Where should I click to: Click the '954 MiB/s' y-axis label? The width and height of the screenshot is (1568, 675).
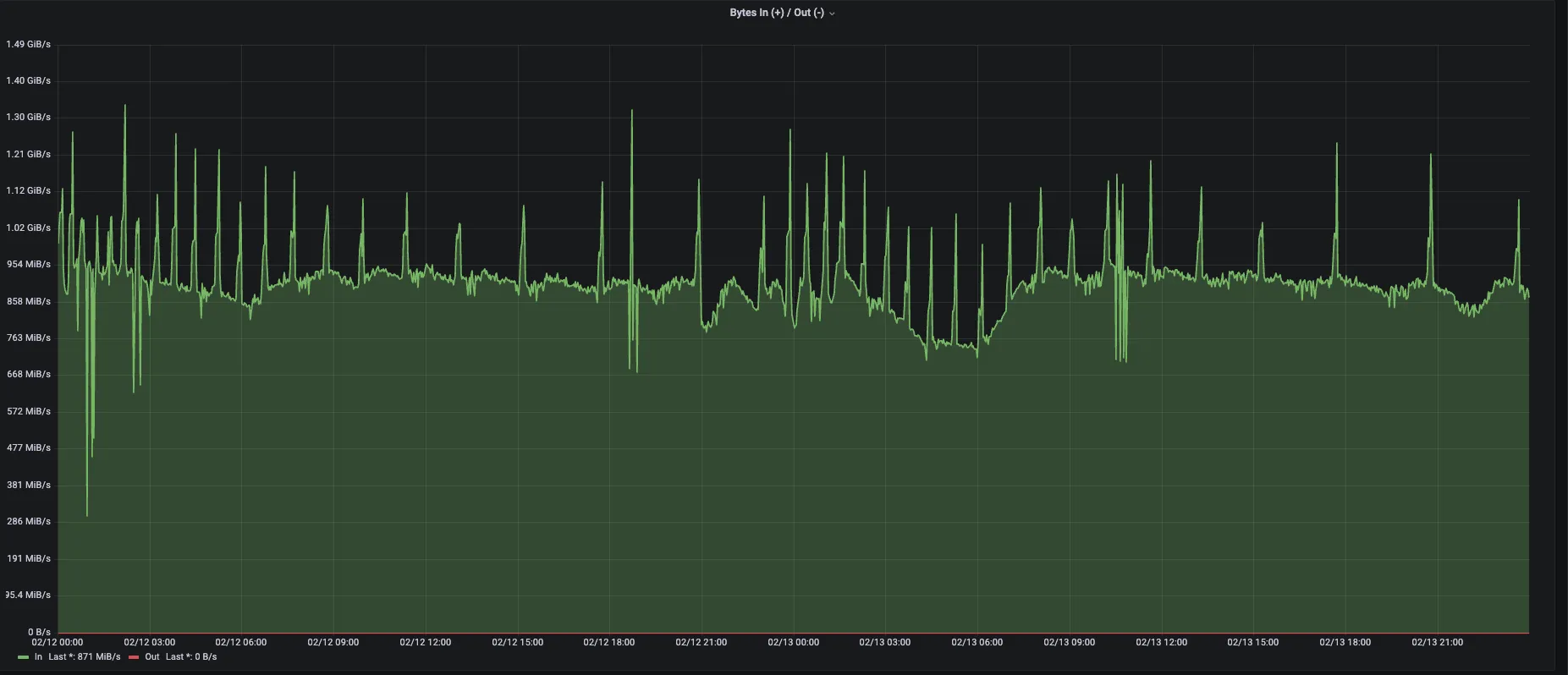pos(29,264)
